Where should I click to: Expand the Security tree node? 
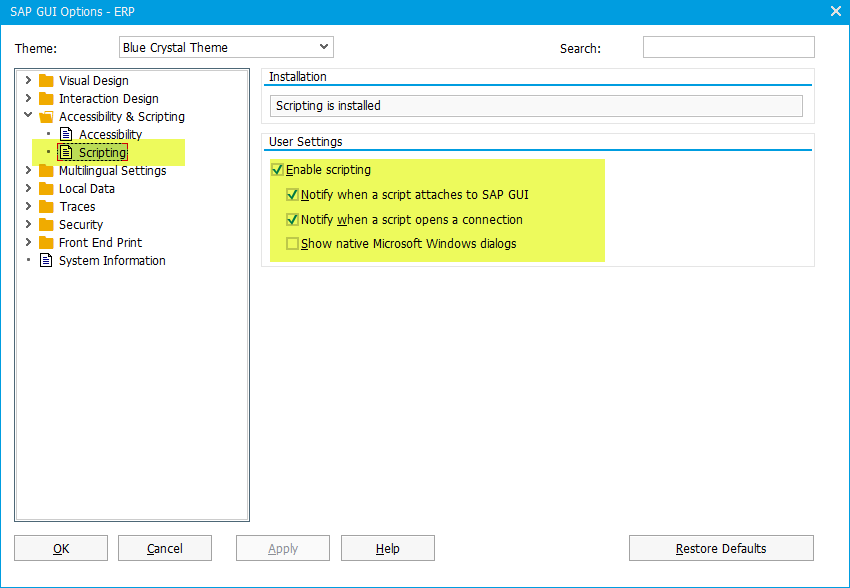(x=28, y=224)
